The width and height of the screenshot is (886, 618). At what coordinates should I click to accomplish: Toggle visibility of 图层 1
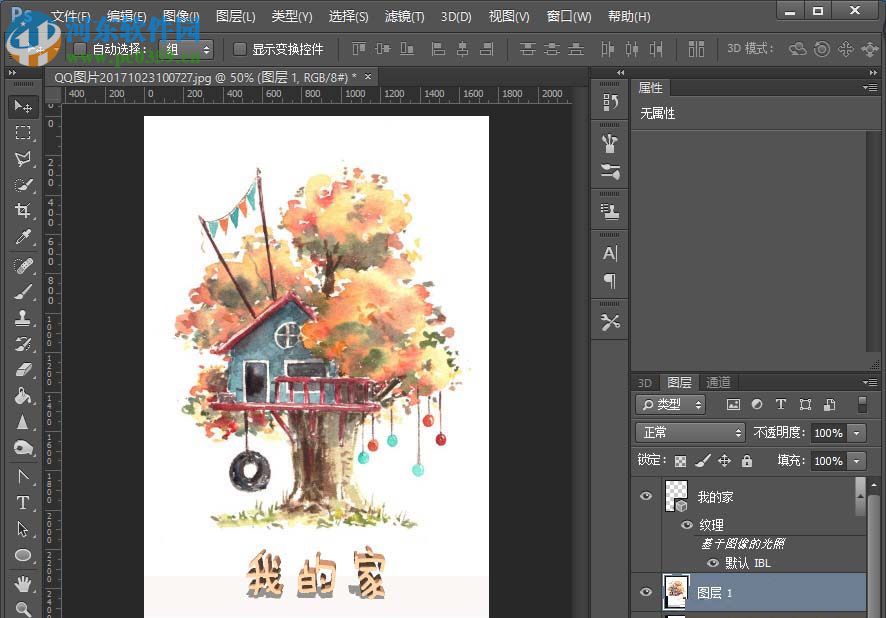click(x=646, y=592)
